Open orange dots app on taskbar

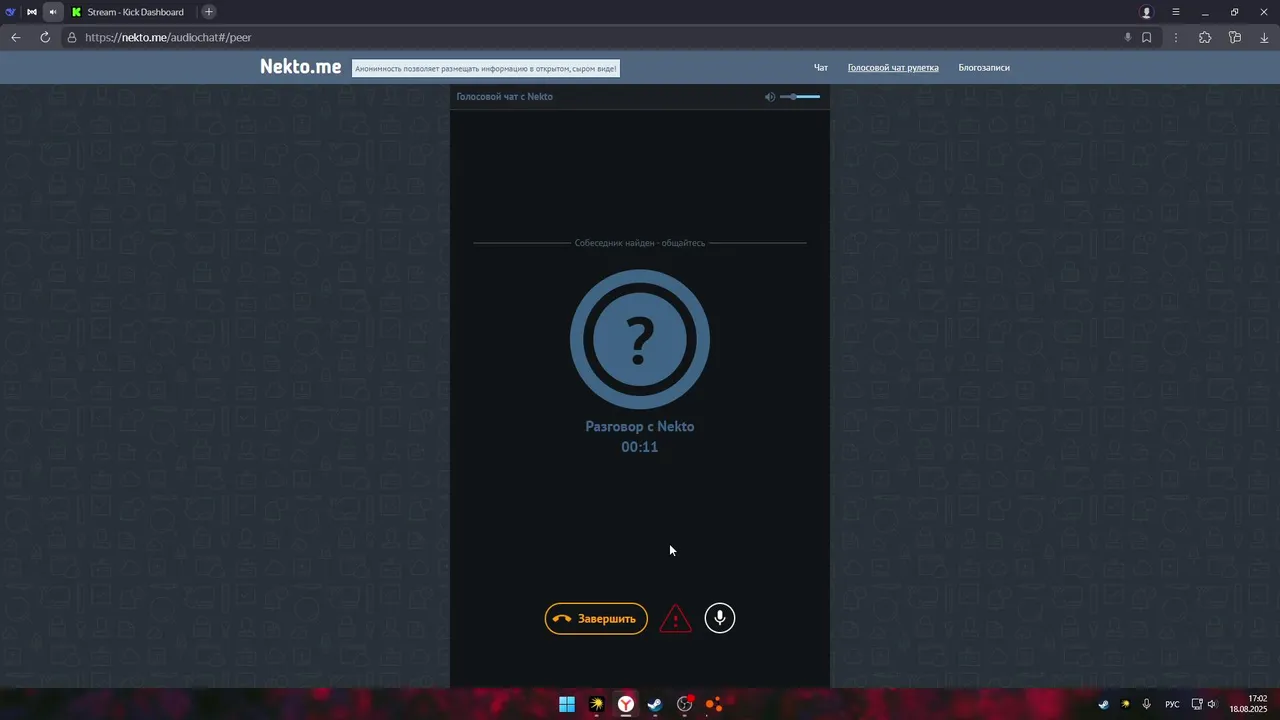[x=714, y=704]
